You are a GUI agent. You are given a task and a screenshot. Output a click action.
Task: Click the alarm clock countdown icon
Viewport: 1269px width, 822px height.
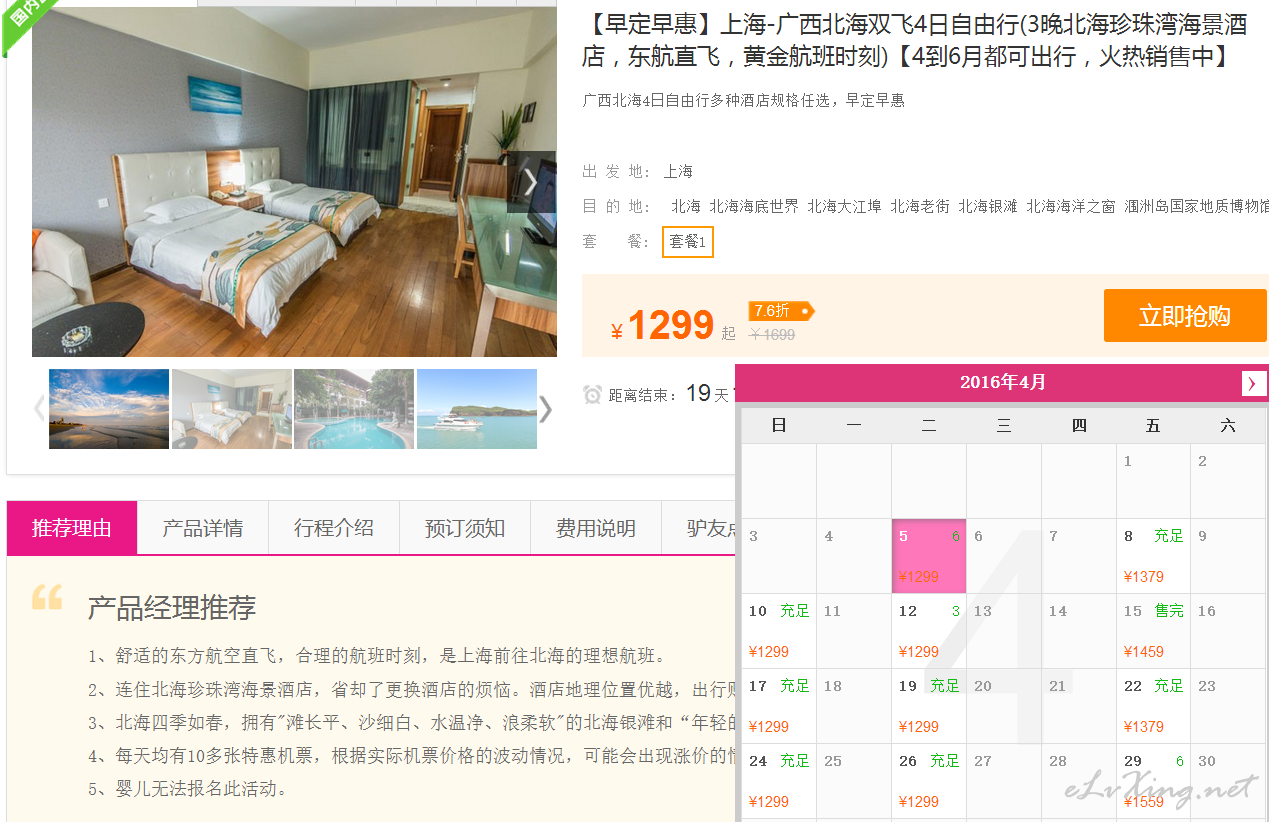[592, 395]
